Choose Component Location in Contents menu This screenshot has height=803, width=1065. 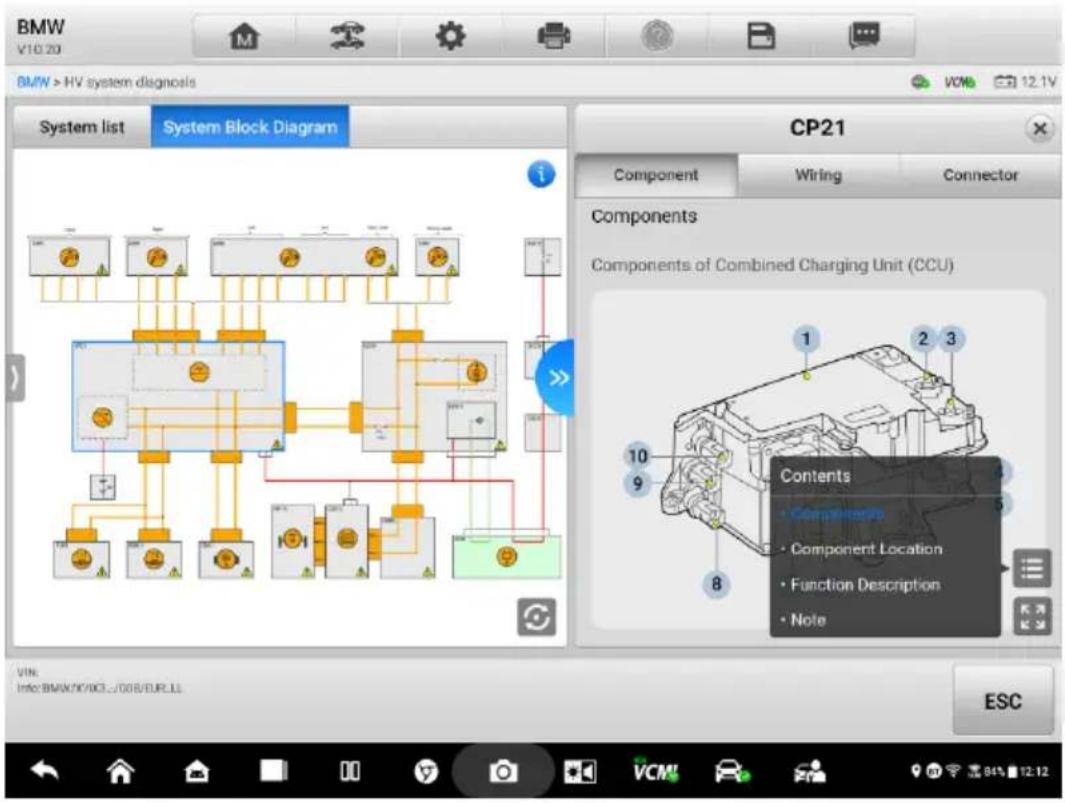[866, 548]
